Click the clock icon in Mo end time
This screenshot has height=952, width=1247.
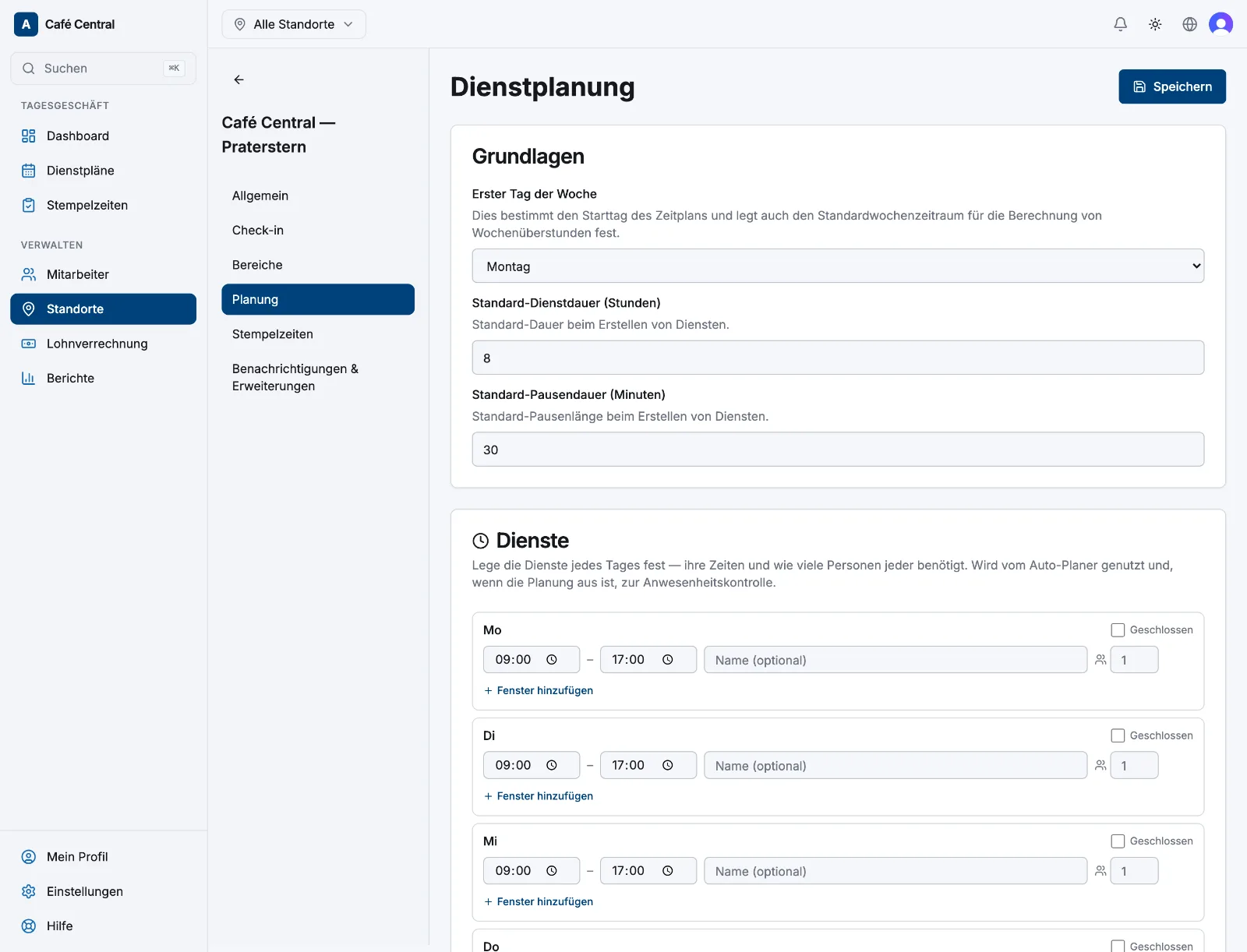pos(668,660)
